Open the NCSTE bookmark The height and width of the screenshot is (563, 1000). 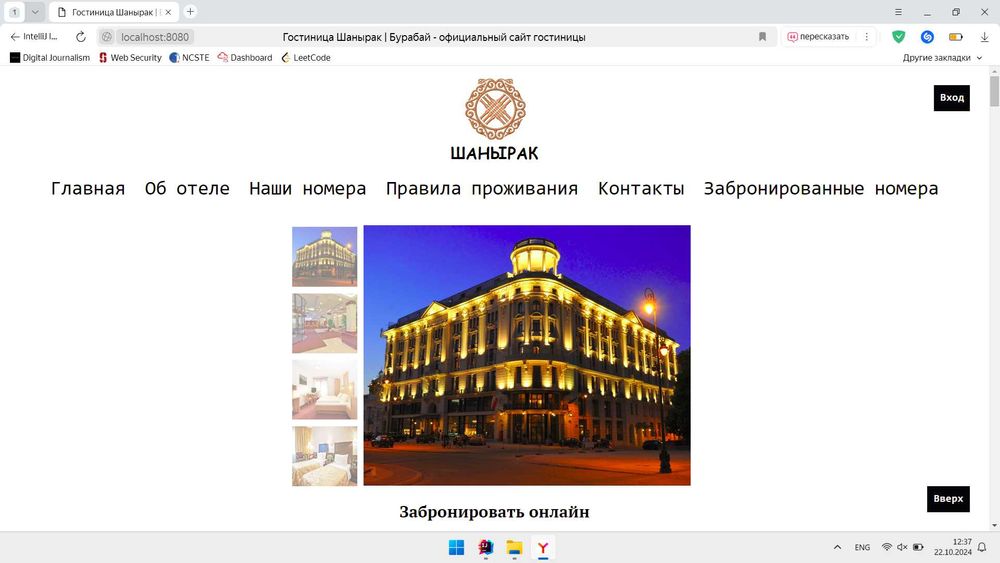pyautogui.click(x=189, y=57)
